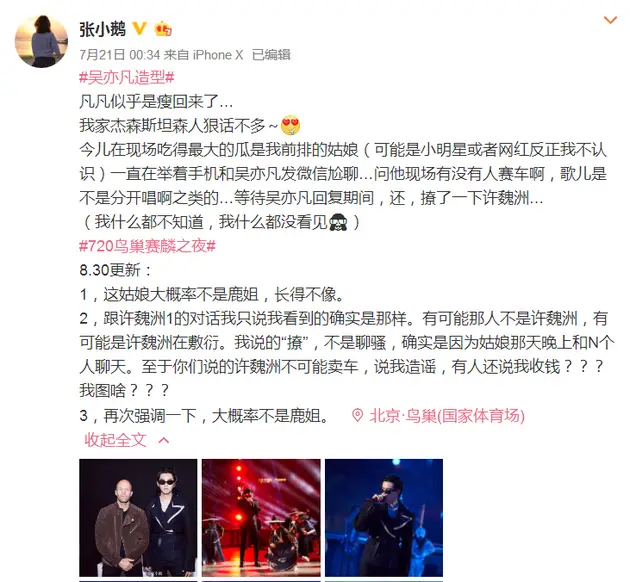Open red stage performance photo
The width and height of the screenshot is (630, 582).
[x=261, y=518]
